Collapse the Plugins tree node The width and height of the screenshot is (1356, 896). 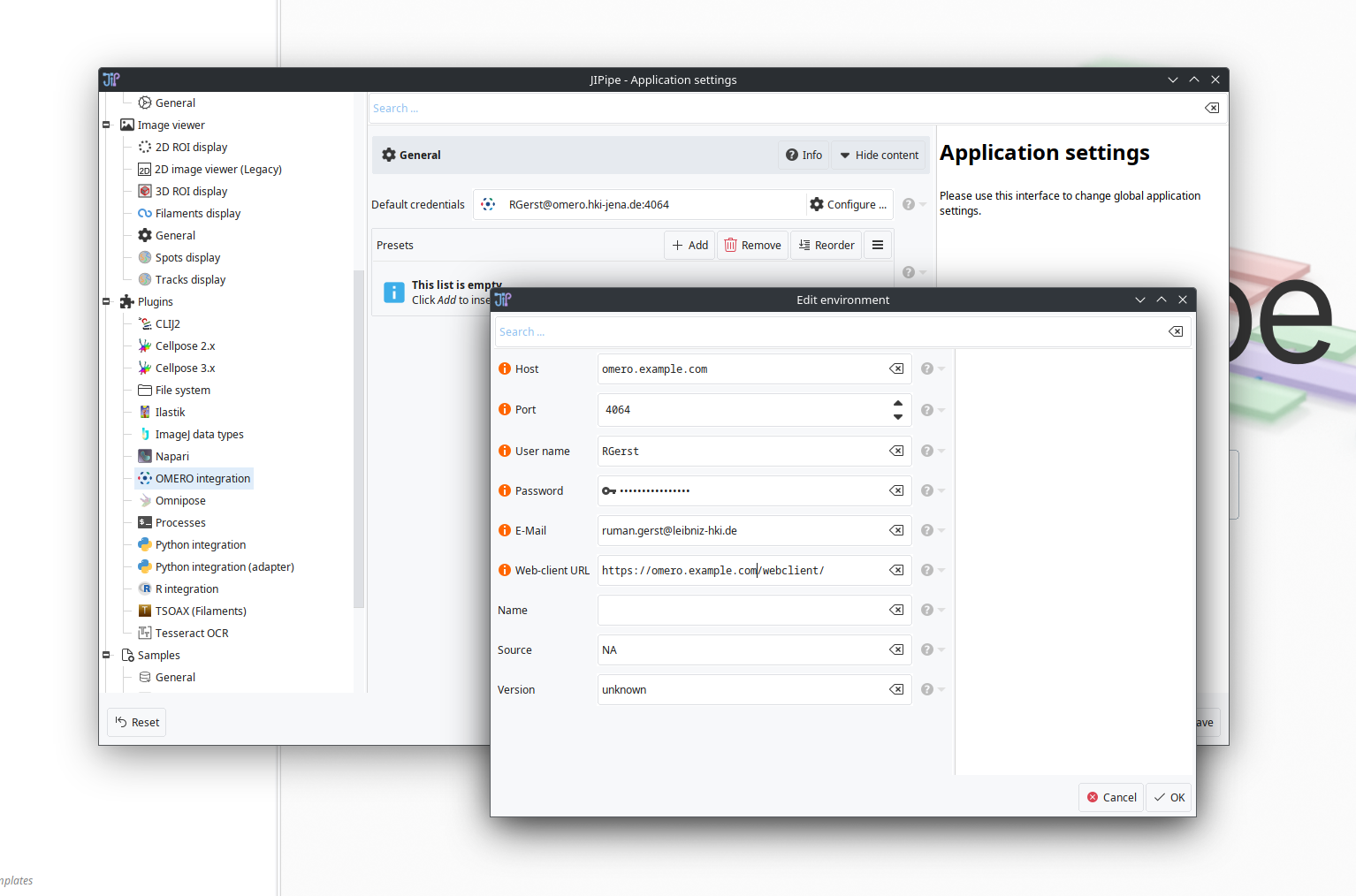click(106, 302)
